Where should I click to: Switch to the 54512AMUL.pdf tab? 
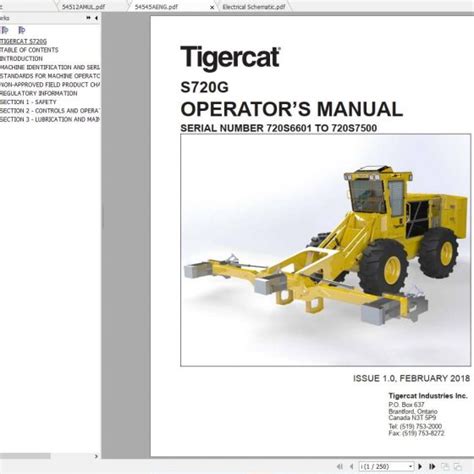pos(84,7)
